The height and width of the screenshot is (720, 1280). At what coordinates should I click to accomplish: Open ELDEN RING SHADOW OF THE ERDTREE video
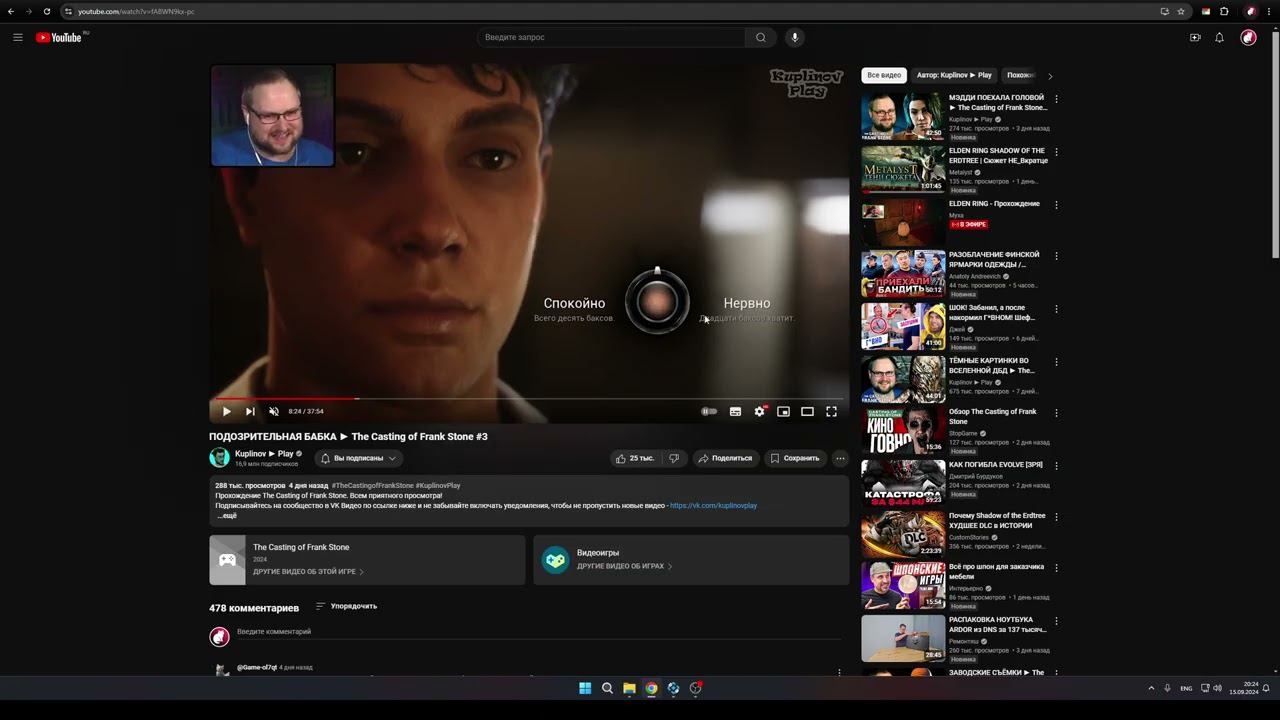[x=903, y=169]
